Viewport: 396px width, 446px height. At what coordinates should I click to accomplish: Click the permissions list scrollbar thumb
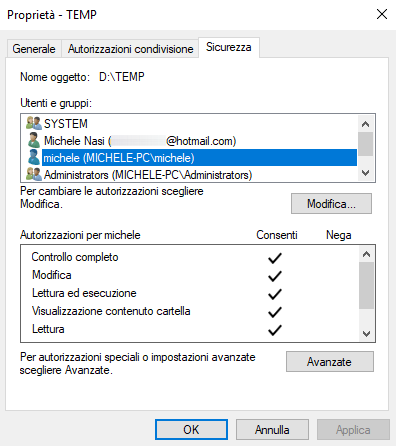click(366, 285)
